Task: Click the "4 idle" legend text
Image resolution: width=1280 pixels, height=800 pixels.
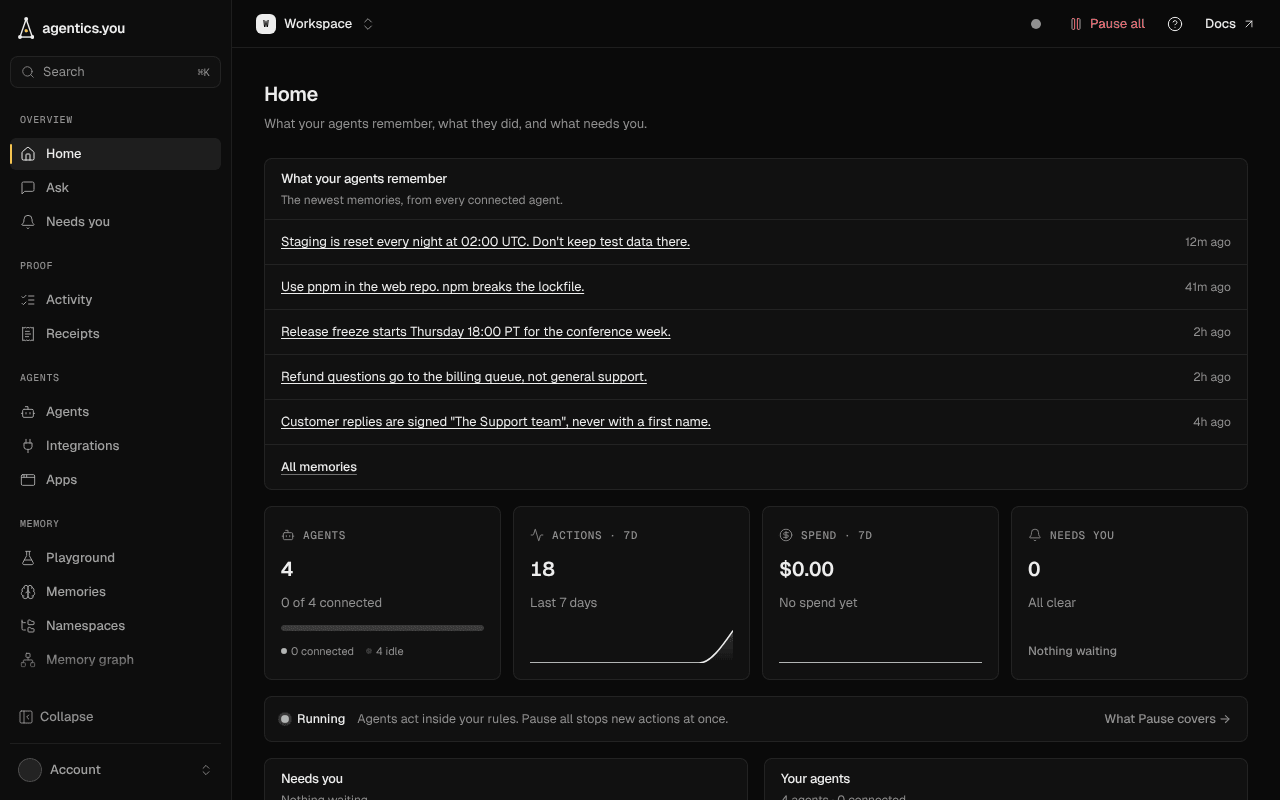Action: click(389, 651)
